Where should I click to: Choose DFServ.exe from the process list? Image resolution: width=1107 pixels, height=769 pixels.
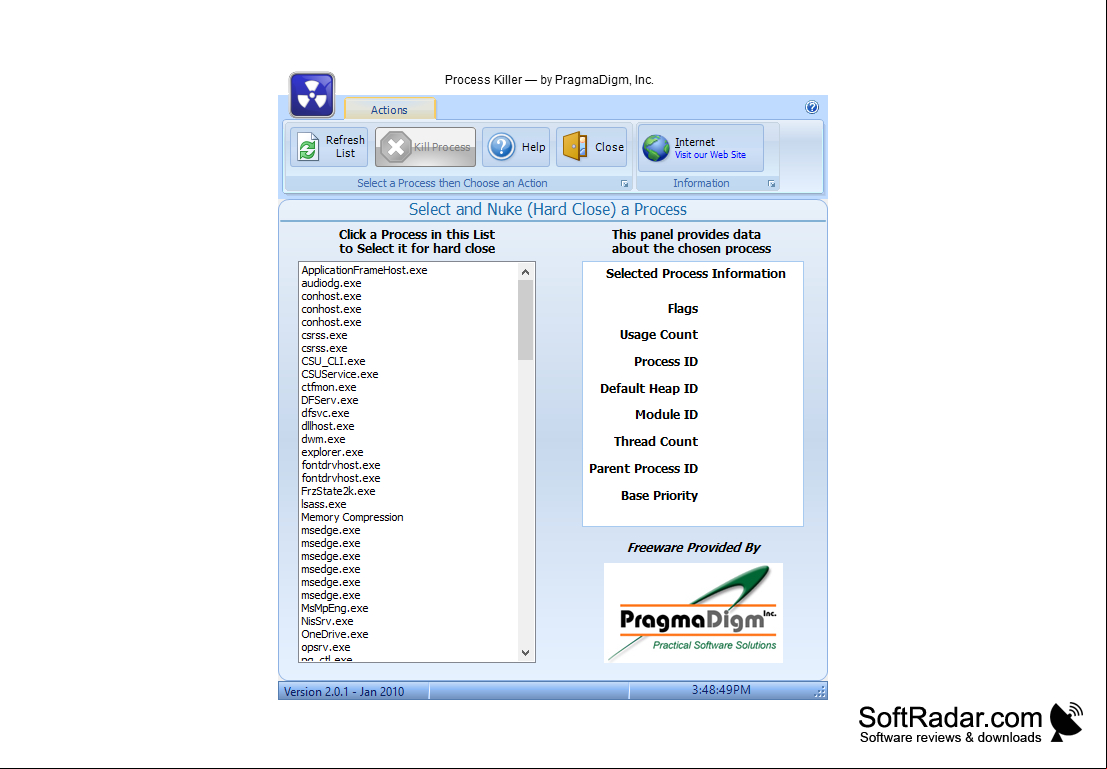[x=330, y=400]
